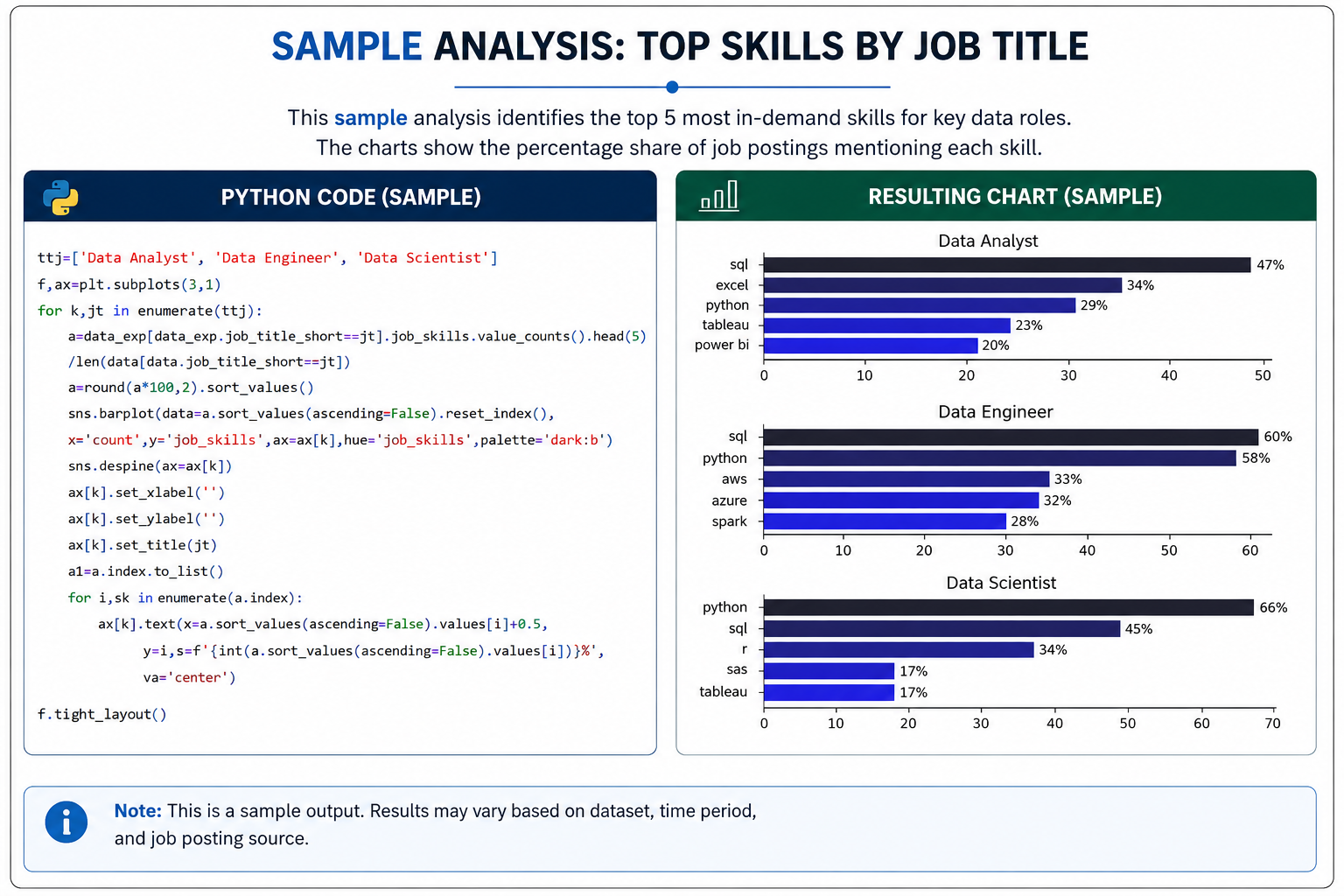Image resolution: width=1344 pixels, height=896 pixels.
Task: Click the azure bar labeled 32%
Action: tap(901, 500)
